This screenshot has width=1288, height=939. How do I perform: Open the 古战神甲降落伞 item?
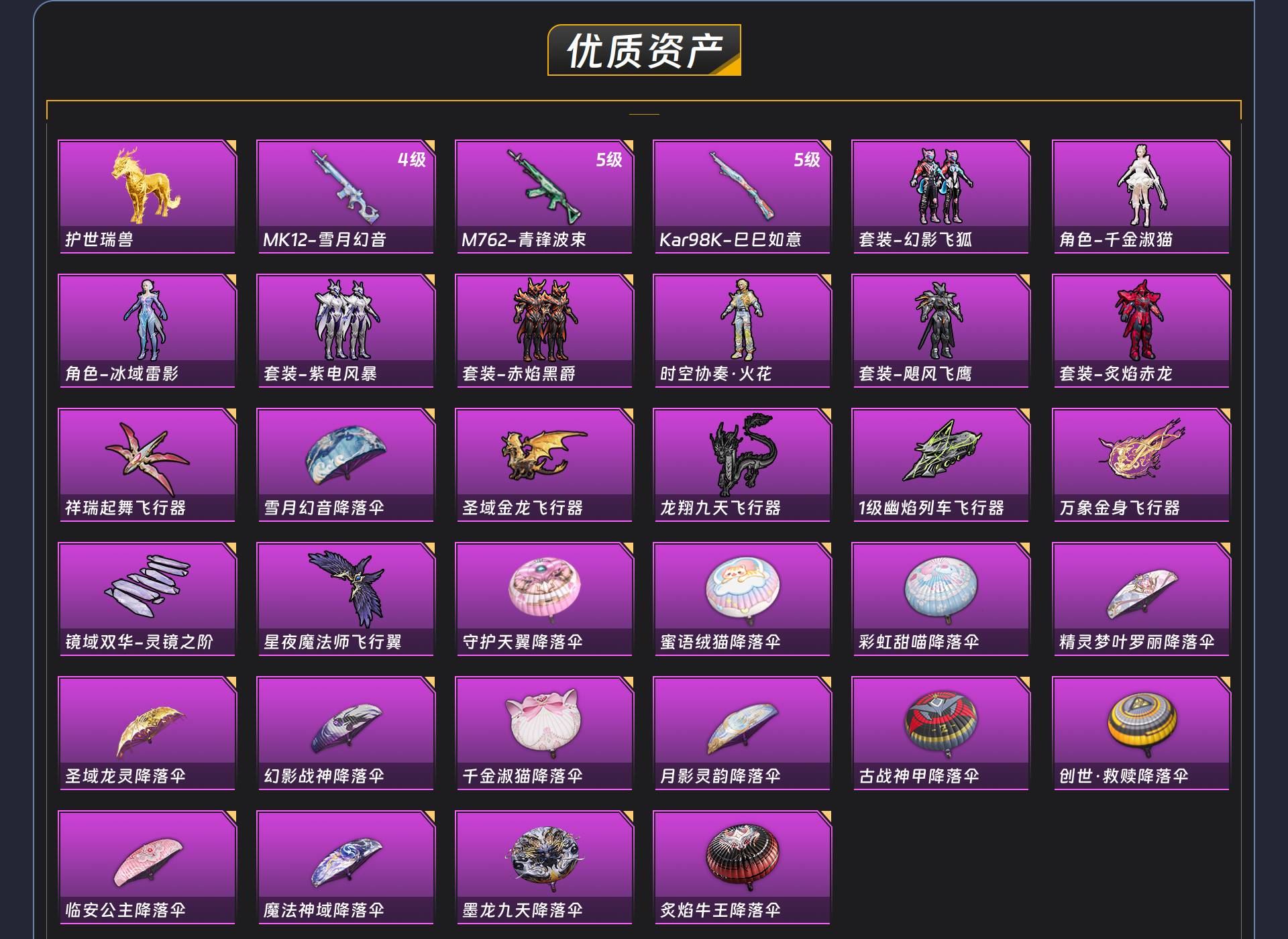941,733
